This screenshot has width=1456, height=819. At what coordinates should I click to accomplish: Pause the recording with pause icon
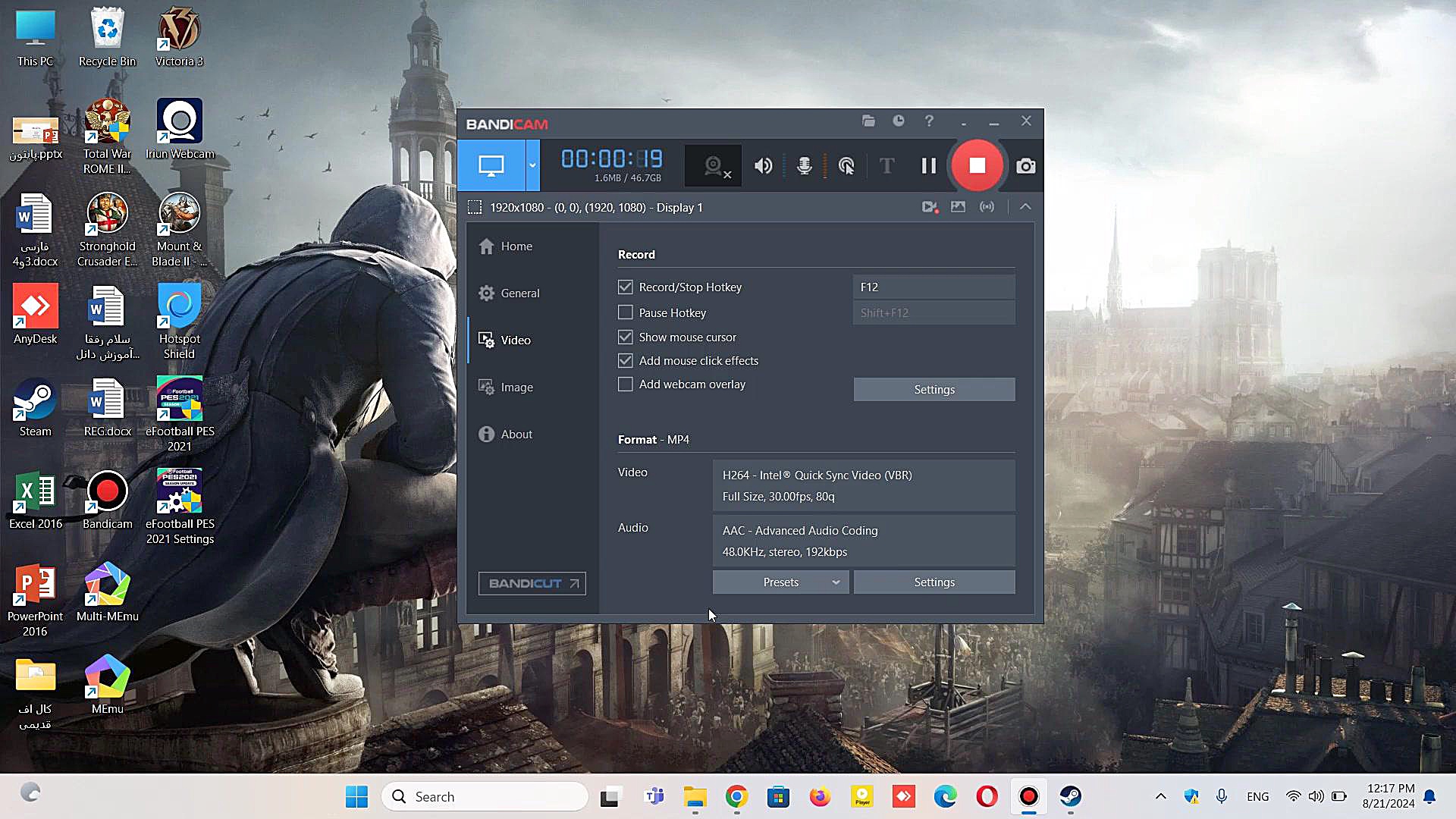click(928, 165)
